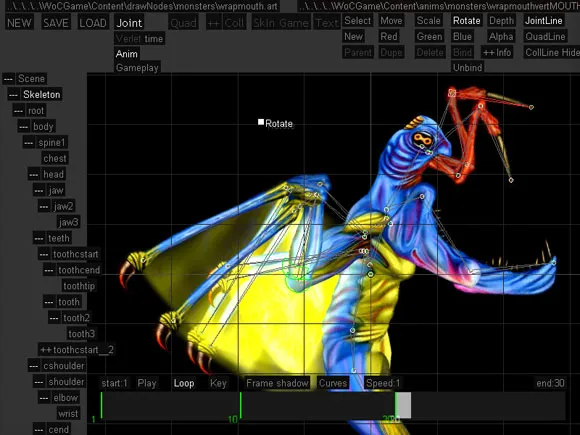The width and height of the screenshot is (580, 435).
Task: Click the Delete button
Action: point(430,53)
